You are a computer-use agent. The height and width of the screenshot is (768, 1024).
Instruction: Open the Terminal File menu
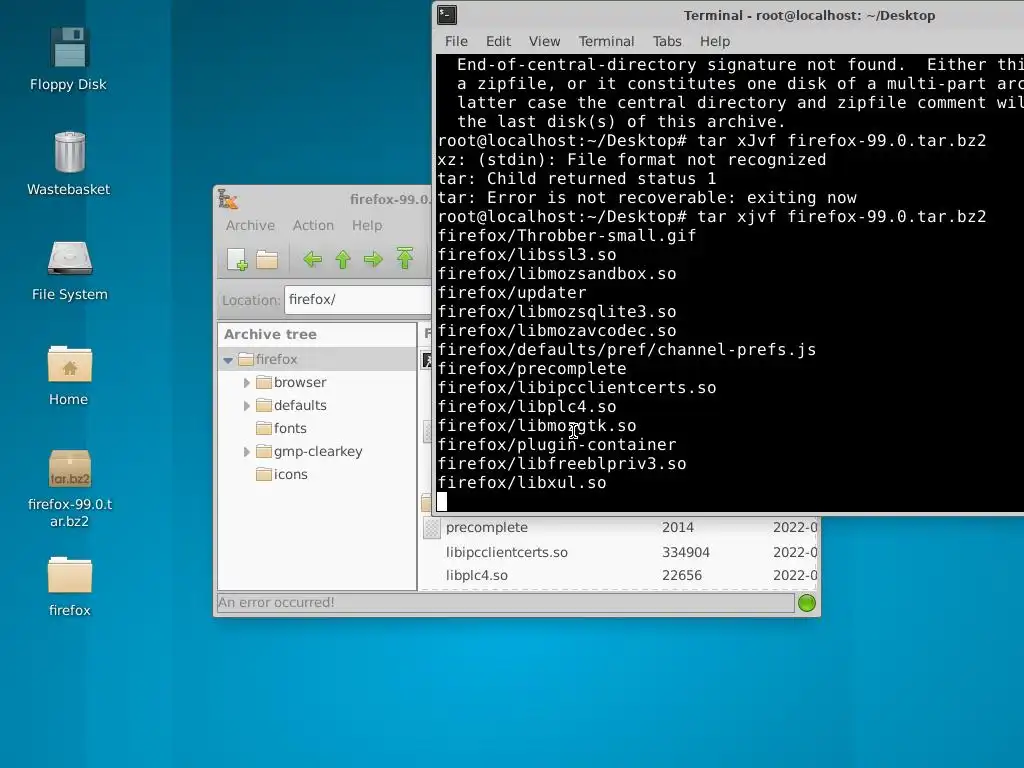pos(456,41)
